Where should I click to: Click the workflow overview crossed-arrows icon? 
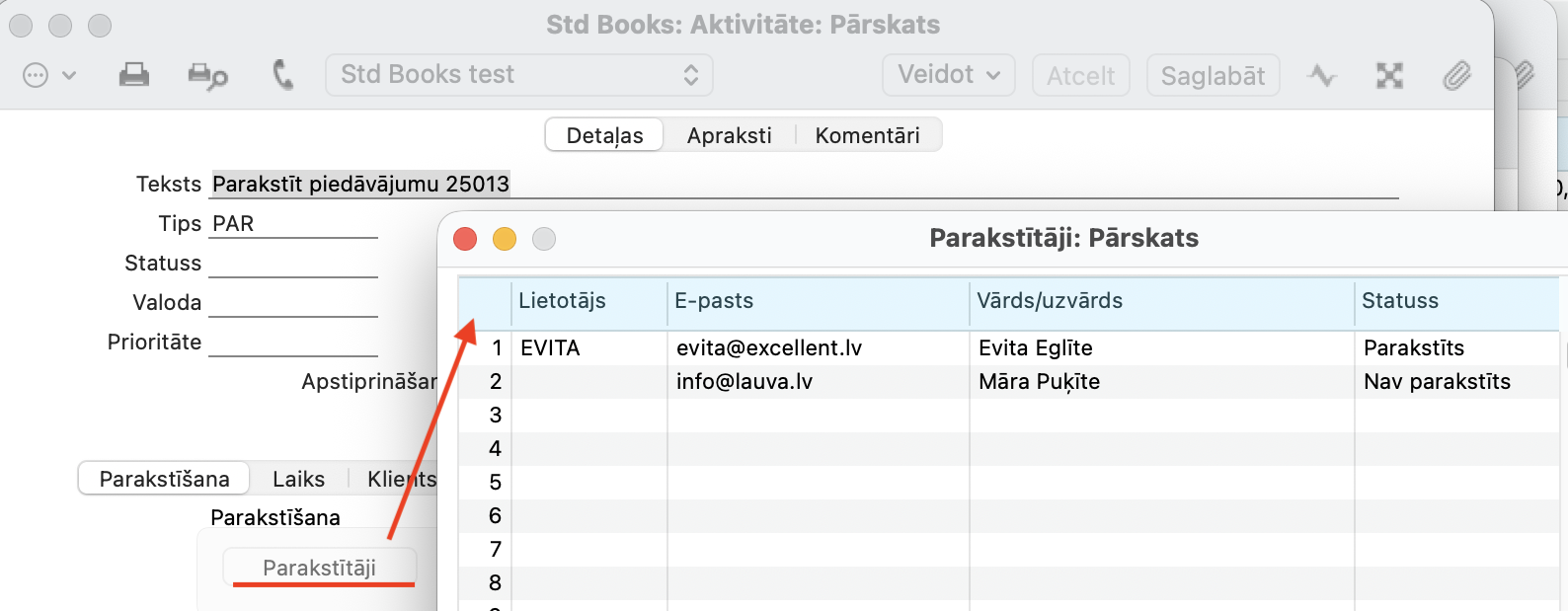pyautogui.click(x=1389, y=75)
